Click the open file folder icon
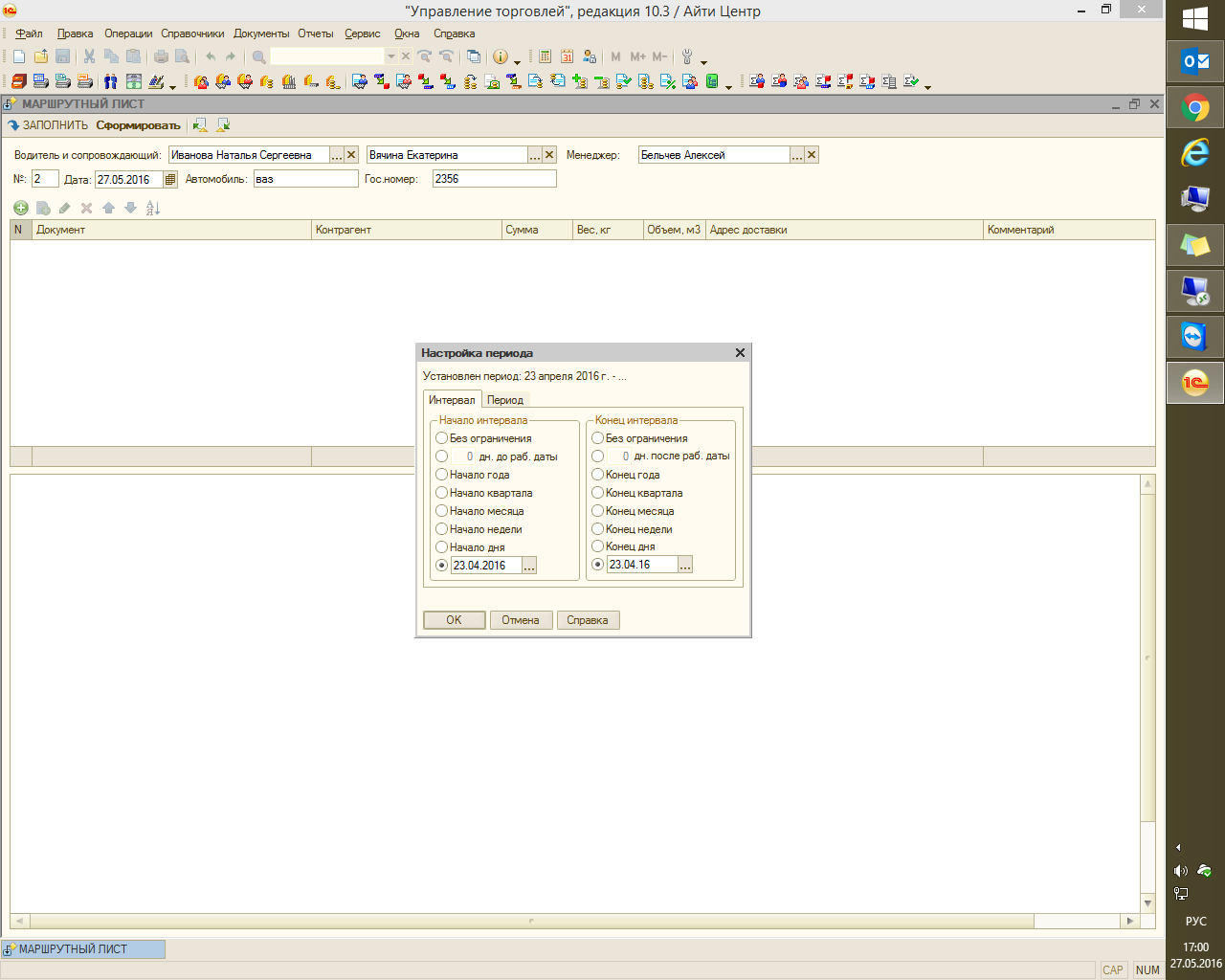Screen dimensions: 1225x980 (x=41, y=56)
